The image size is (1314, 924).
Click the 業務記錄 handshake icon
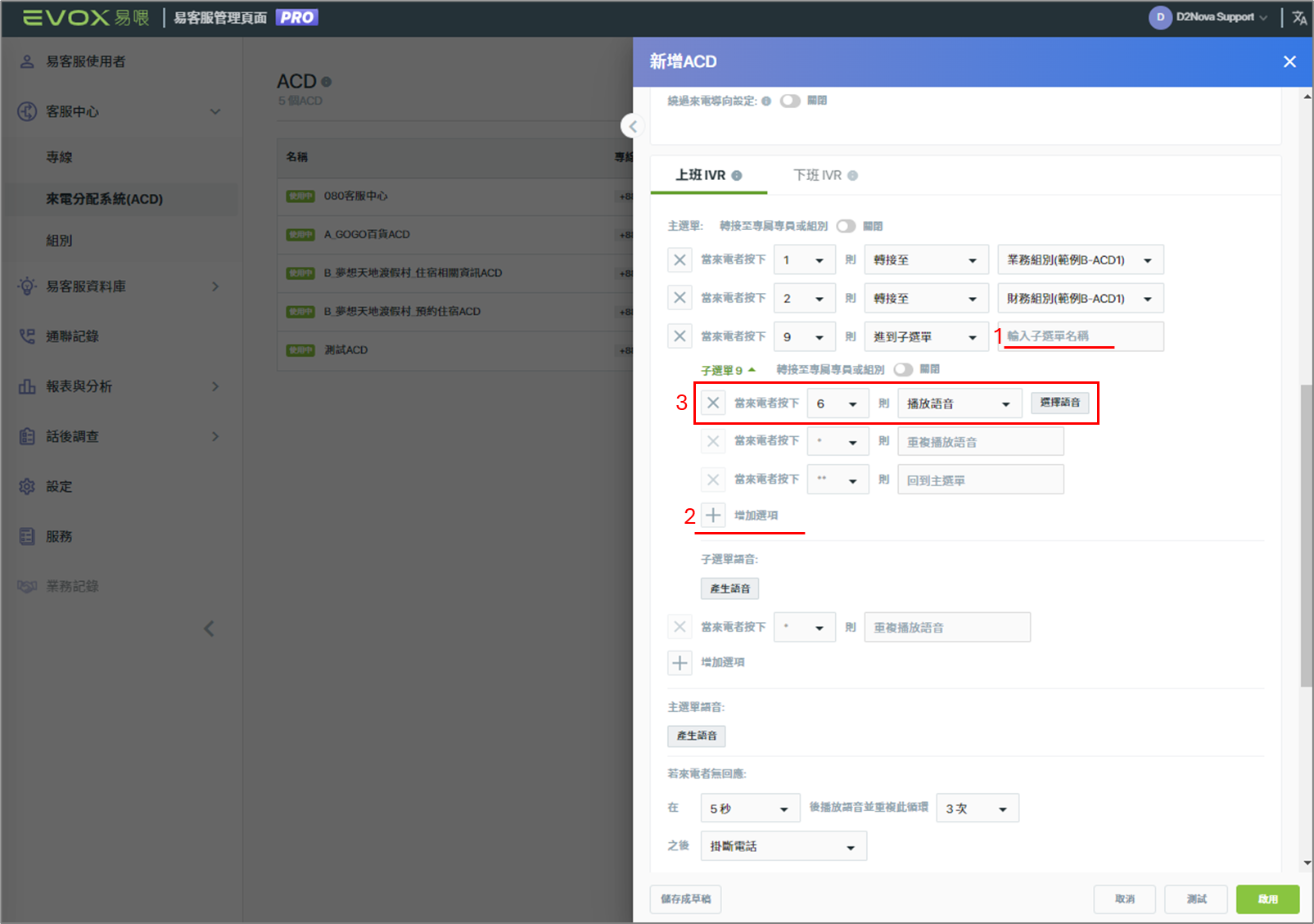[27, 586]
